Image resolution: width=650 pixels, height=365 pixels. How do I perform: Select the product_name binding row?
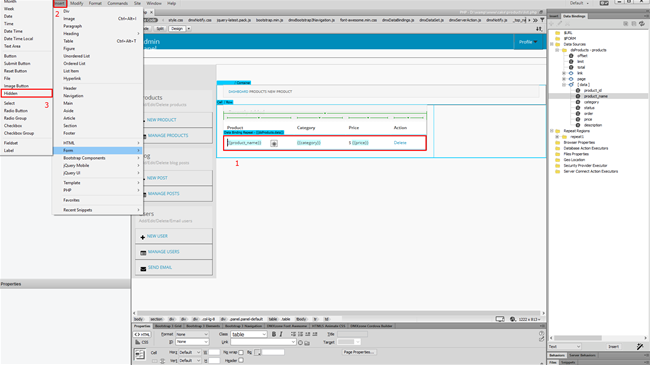[599, 96]
